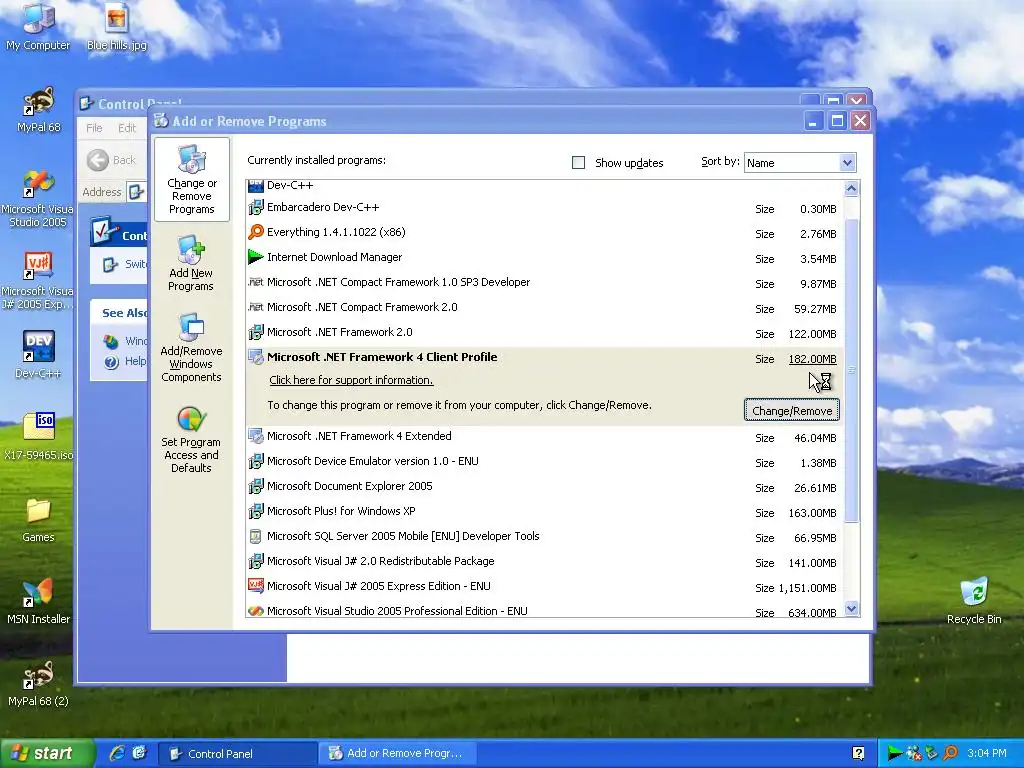Click the SQL Server 2005 Mobile icon
Image resolution: width=1024 pixels, height=768 pixels.
[x=256, y=537]
